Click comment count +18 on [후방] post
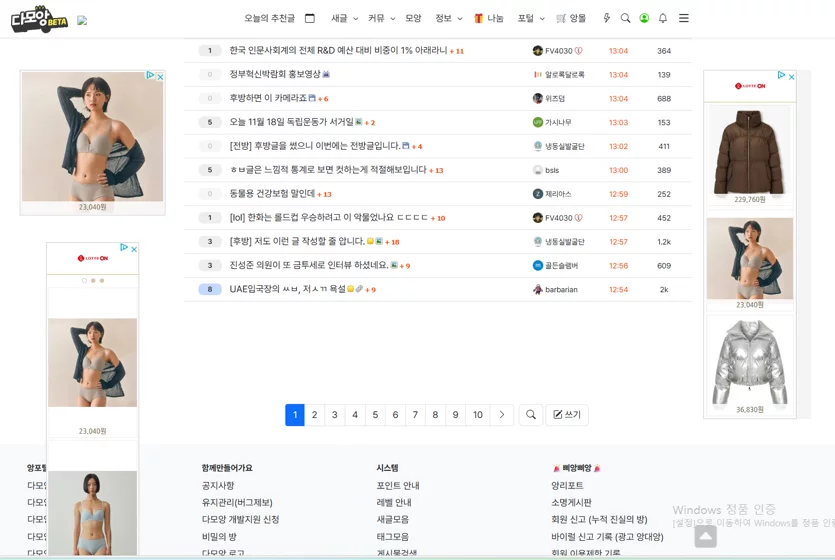835x560 pixels. click(392, 242)
